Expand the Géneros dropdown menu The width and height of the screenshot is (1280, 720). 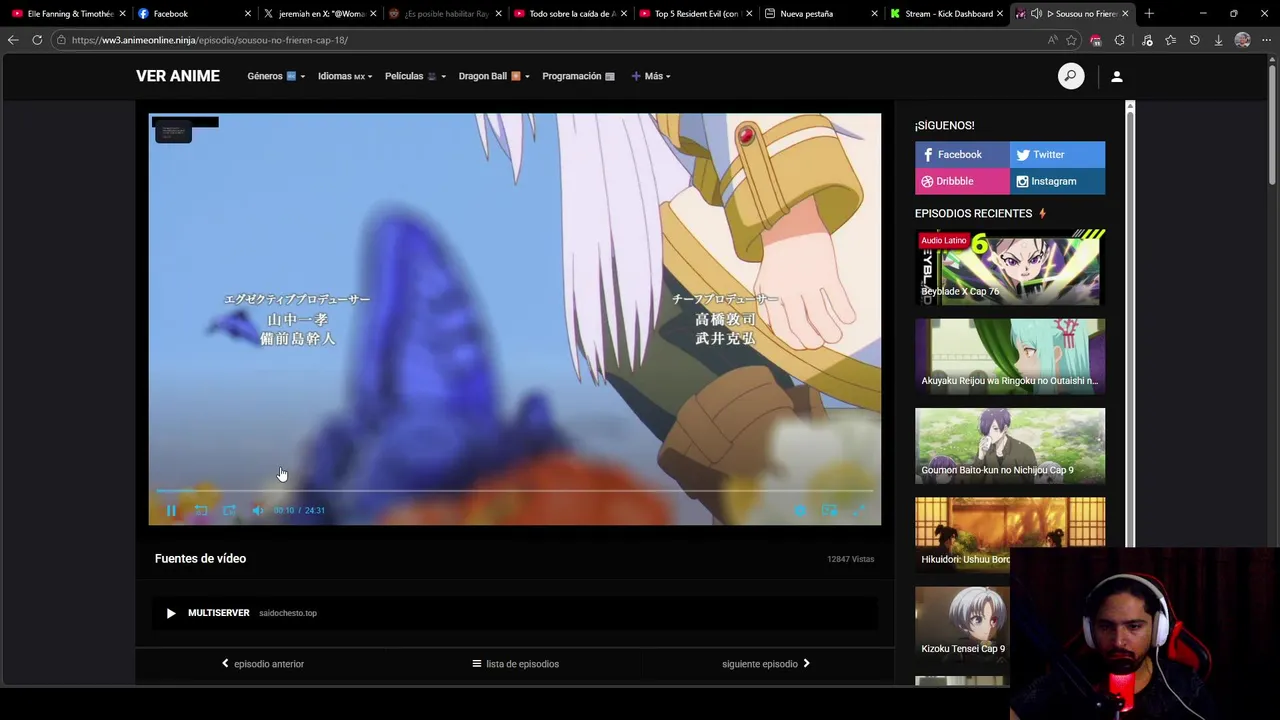click(276, 76)
